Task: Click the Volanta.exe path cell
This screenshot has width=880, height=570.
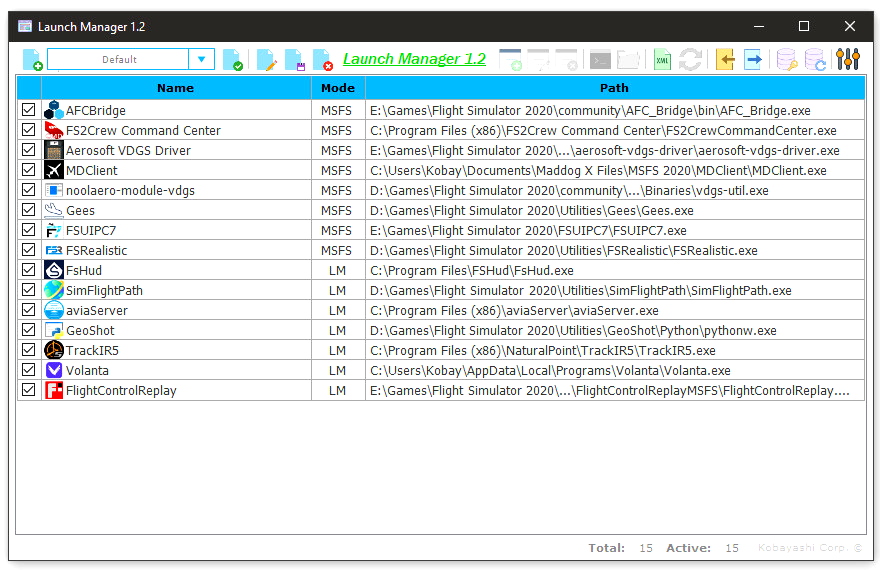Action: point(615,370)
